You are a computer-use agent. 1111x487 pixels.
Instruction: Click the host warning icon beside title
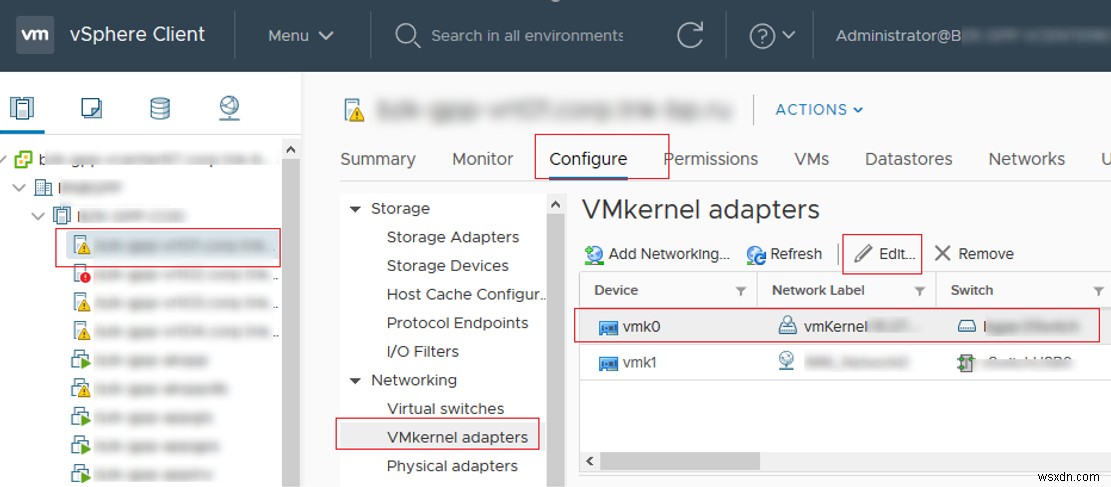pyautogui.click(x=354, y=110)
